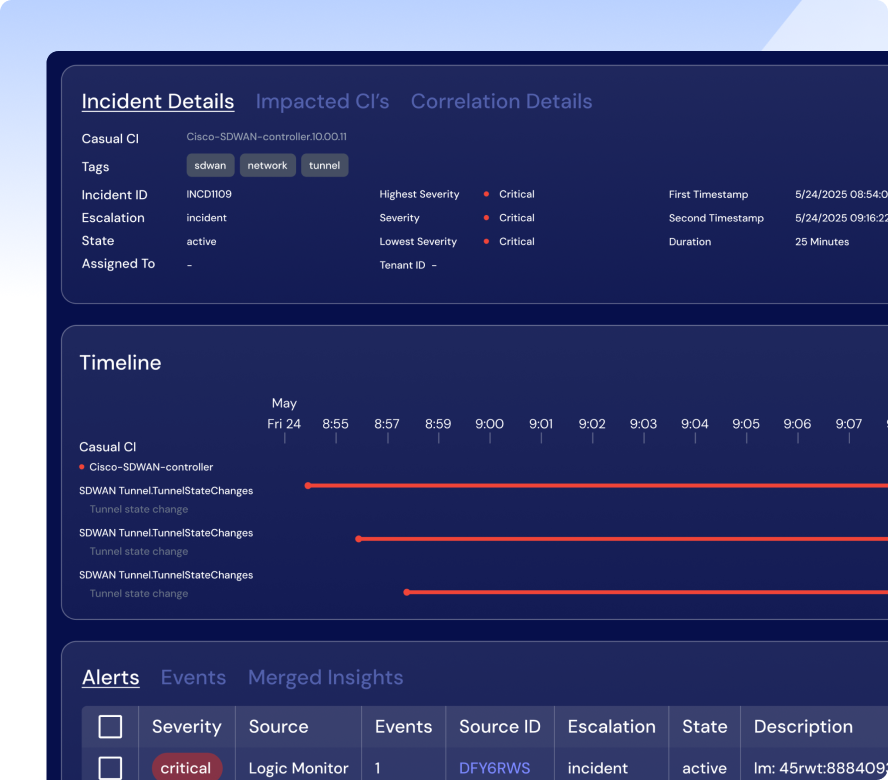Click the Critical value beside Highest Severity
The image size is (888, 780).
(516, 194)
